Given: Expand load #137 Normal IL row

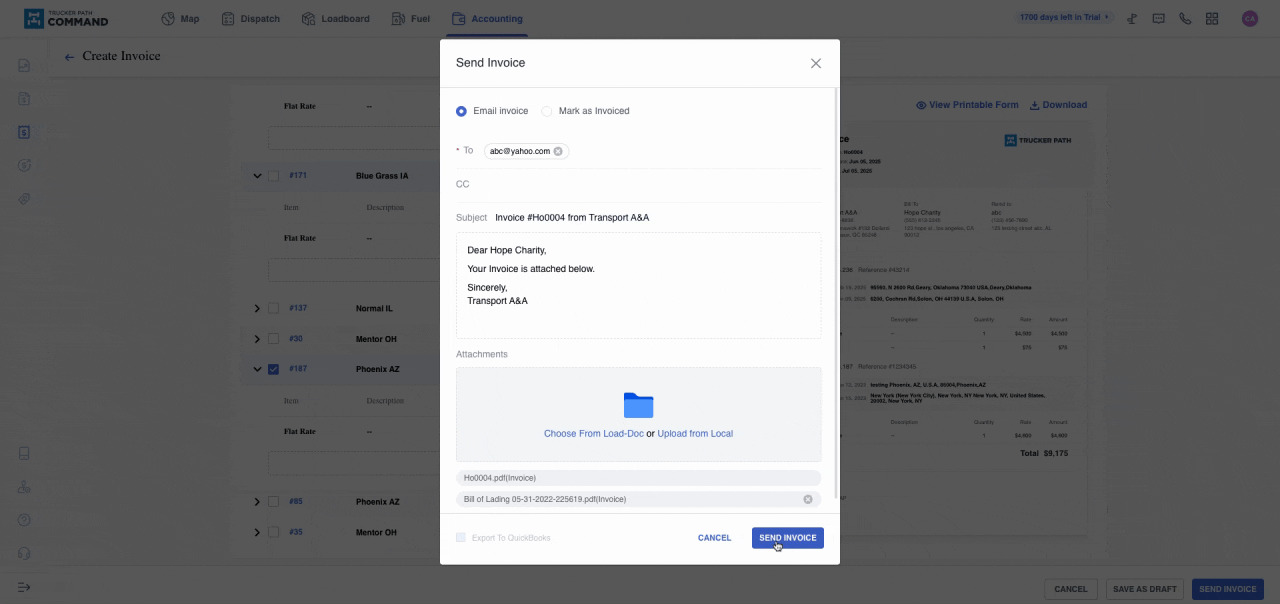Looking at the screenshot, I should [x=257, y=308].
